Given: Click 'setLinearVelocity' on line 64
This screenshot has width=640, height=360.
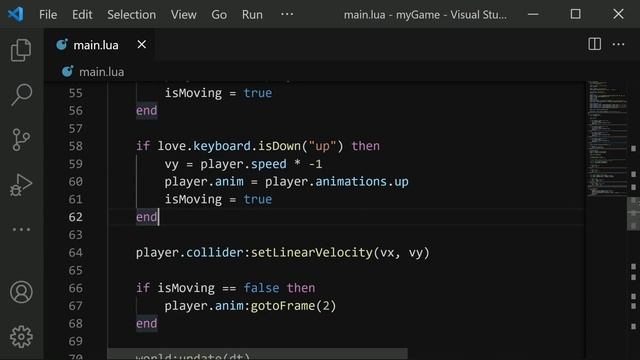Looking at the screenshot, I should click(x=312, y=253).
